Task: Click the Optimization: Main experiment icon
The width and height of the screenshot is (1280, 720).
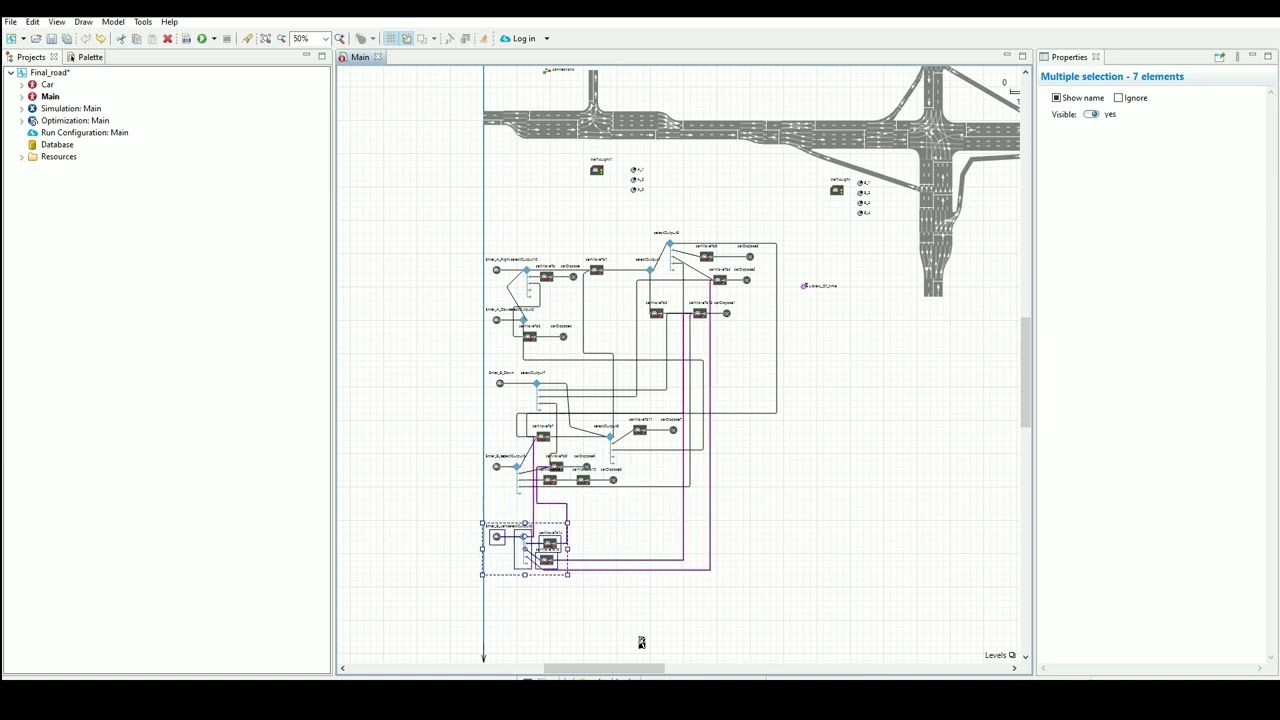Action: (x=32, y=121)
